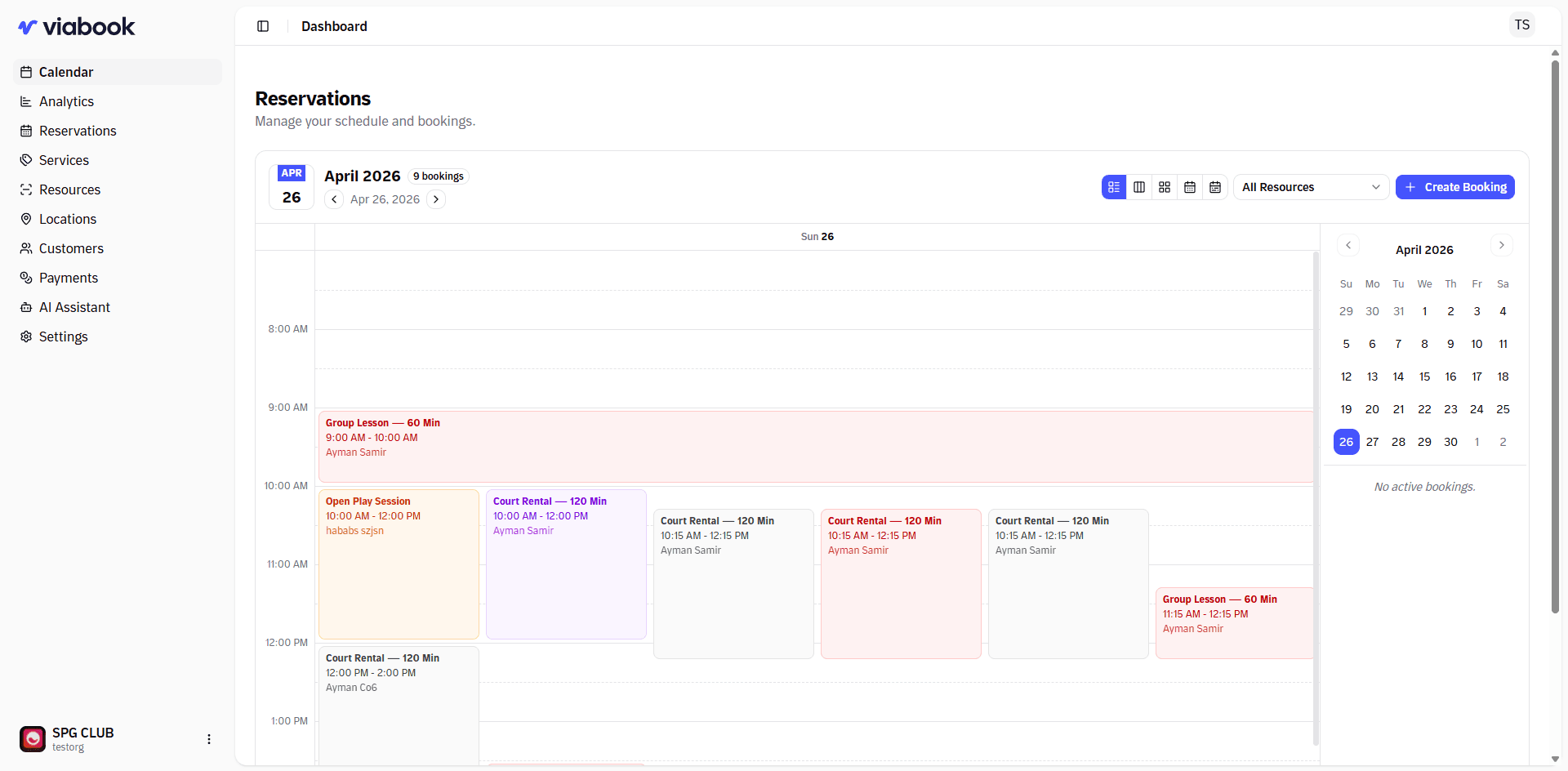
Task: Open Services in the sidebar
Action: click(118, 160)
